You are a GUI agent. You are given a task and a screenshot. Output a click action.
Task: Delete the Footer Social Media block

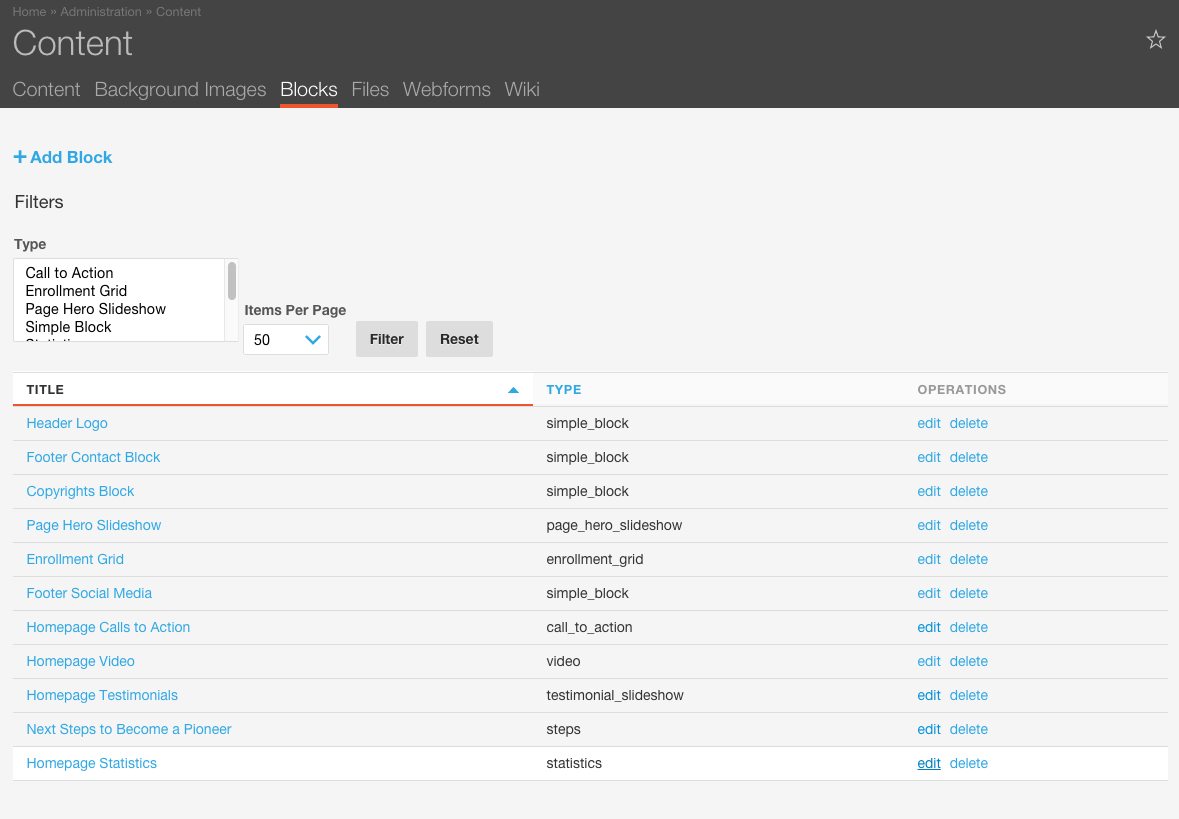pos(968,593)
